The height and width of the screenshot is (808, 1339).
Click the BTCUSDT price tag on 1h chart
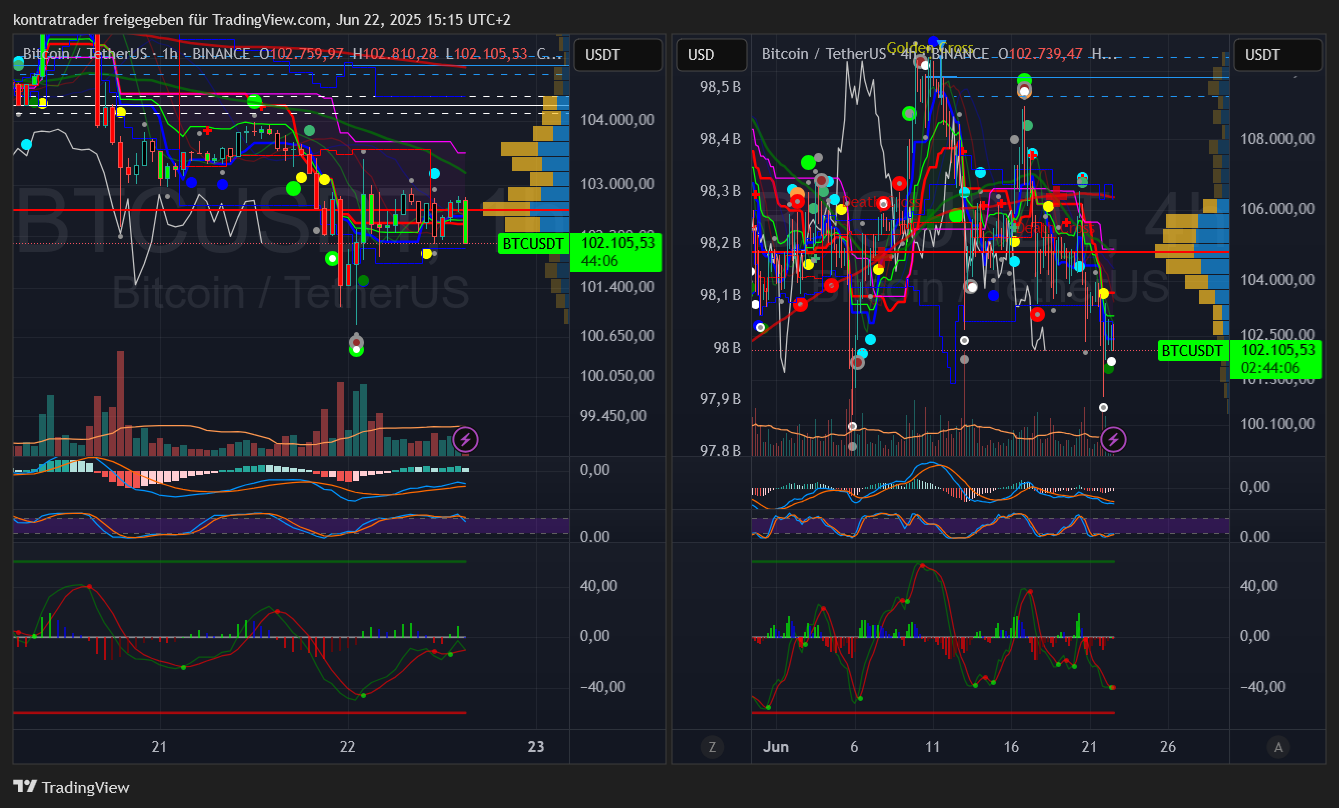534,243
